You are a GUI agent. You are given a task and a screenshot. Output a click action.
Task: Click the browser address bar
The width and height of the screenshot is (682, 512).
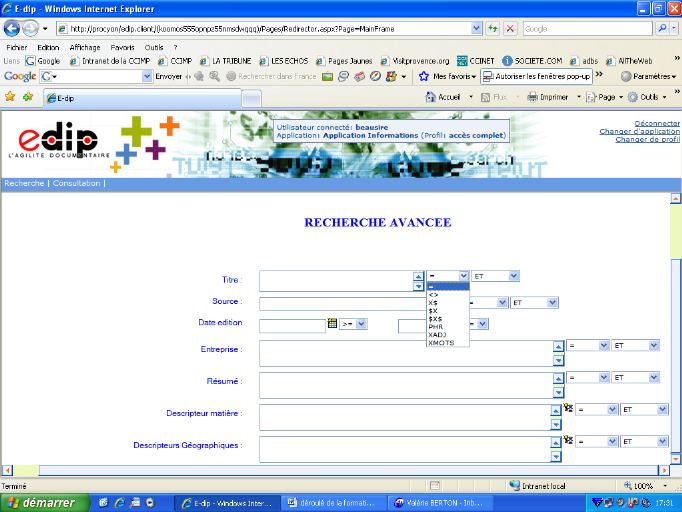pos(270,29)
